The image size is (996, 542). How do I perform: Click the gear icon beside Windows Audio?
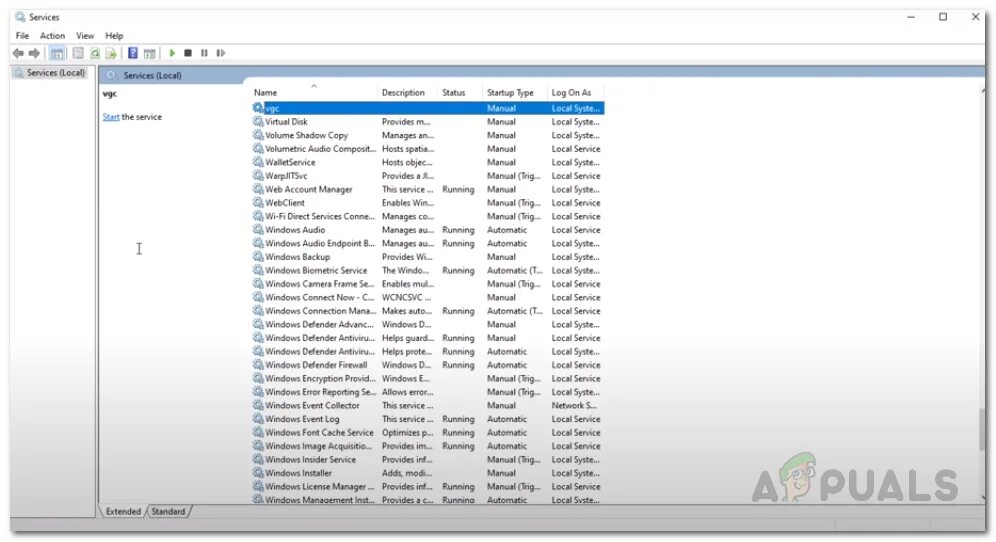click(x=258, y=229)
